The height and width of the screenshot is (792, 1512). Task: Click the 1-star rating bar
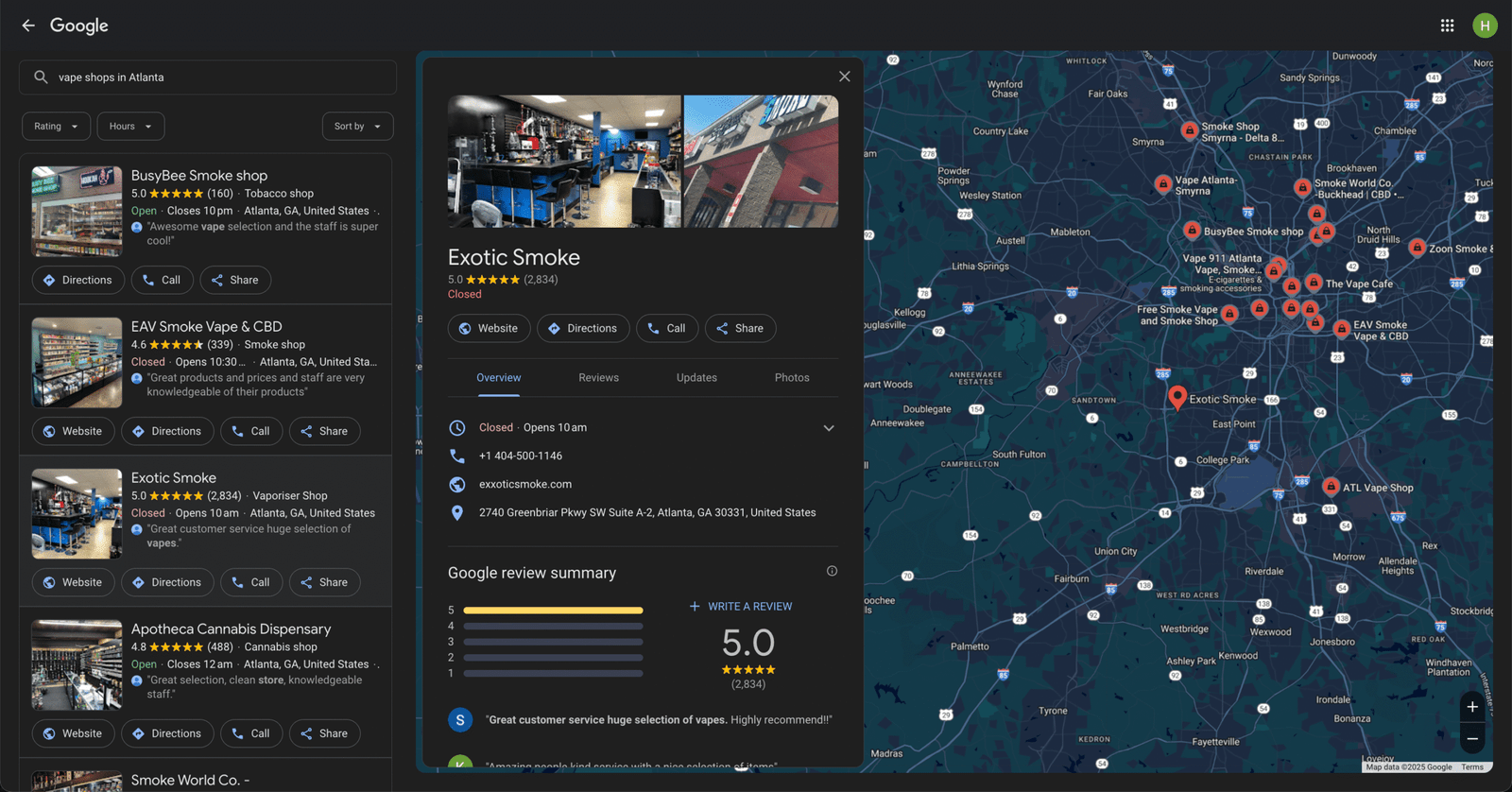(553, 674)
